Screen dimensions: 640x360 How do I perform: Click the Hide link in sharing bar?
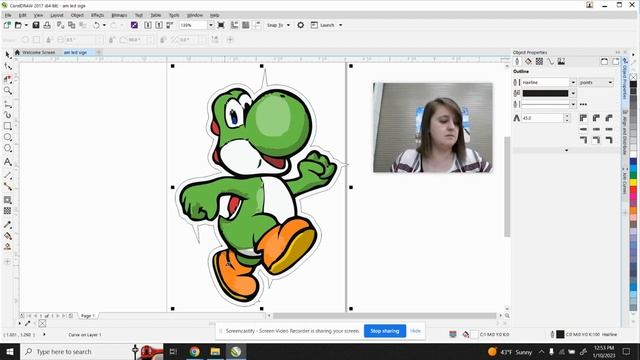point(415,331)
